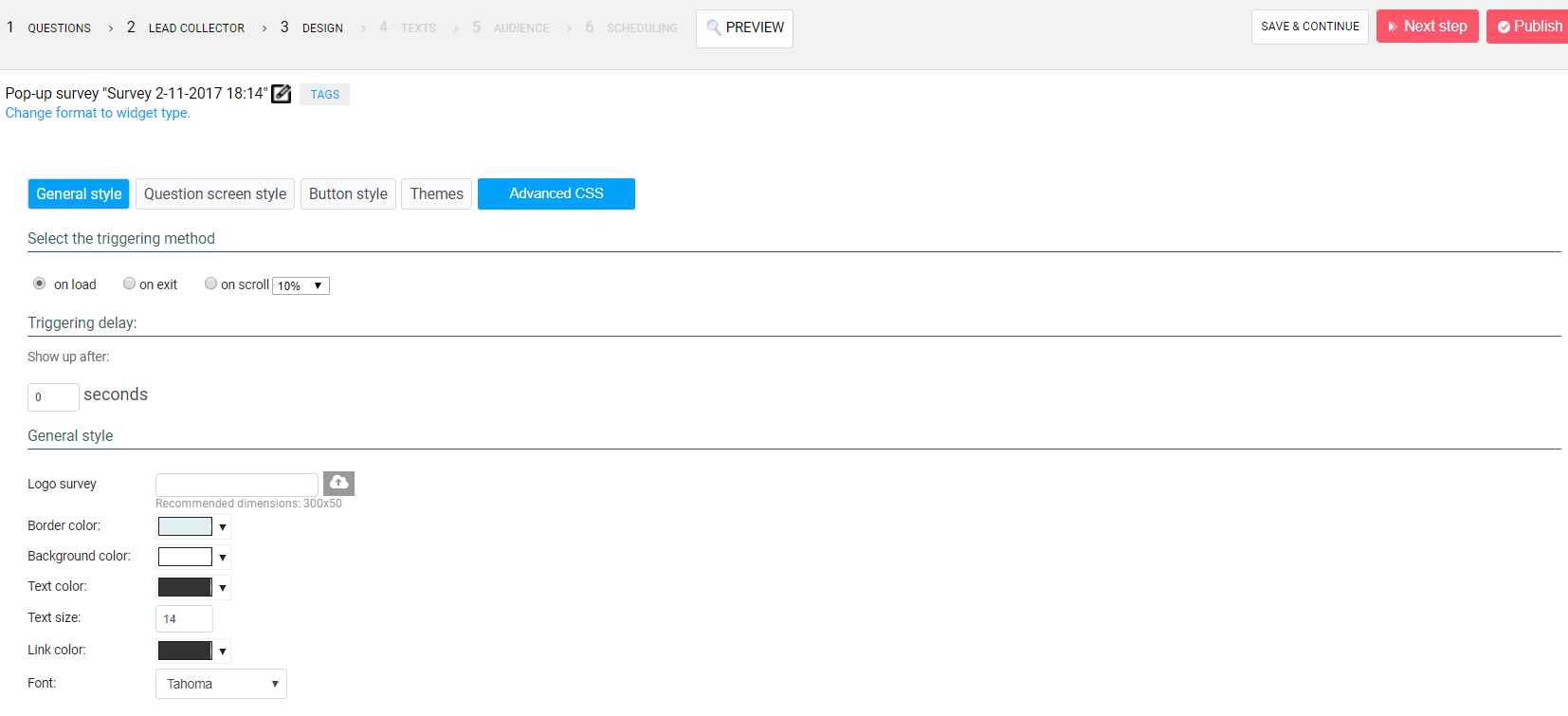
Task: Click the Advanced CSS button
Action: pyautogui.click(x=556, y=193)
